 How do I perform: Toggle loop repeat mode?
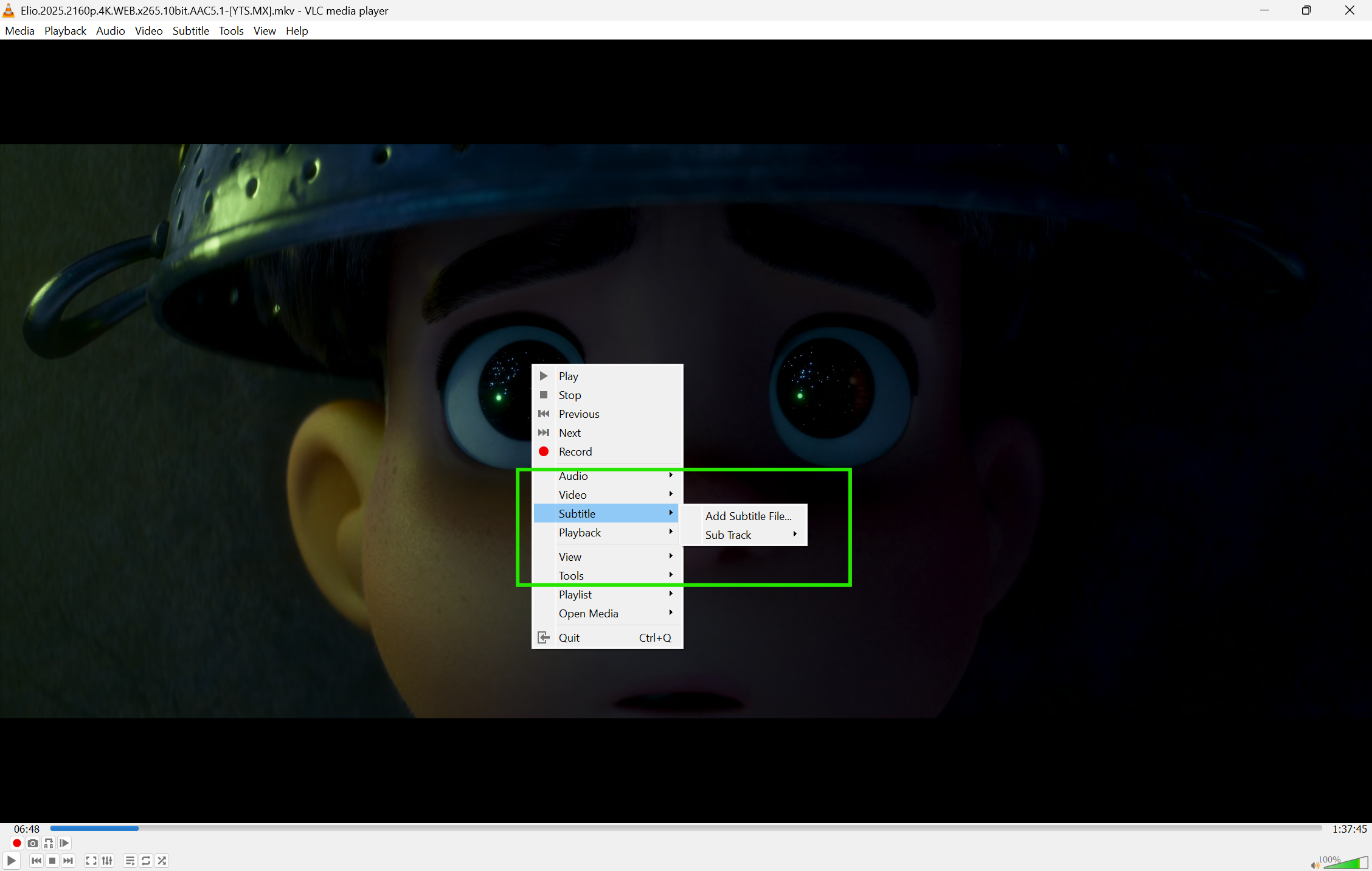point(146,861)
